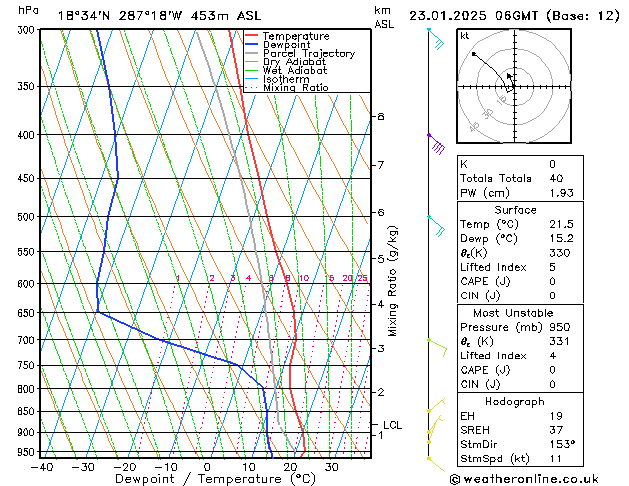Image resolution: width=629 pixels, height=486 pixels.
Task: Click the Surface section heading
Action: pos(515,210)
